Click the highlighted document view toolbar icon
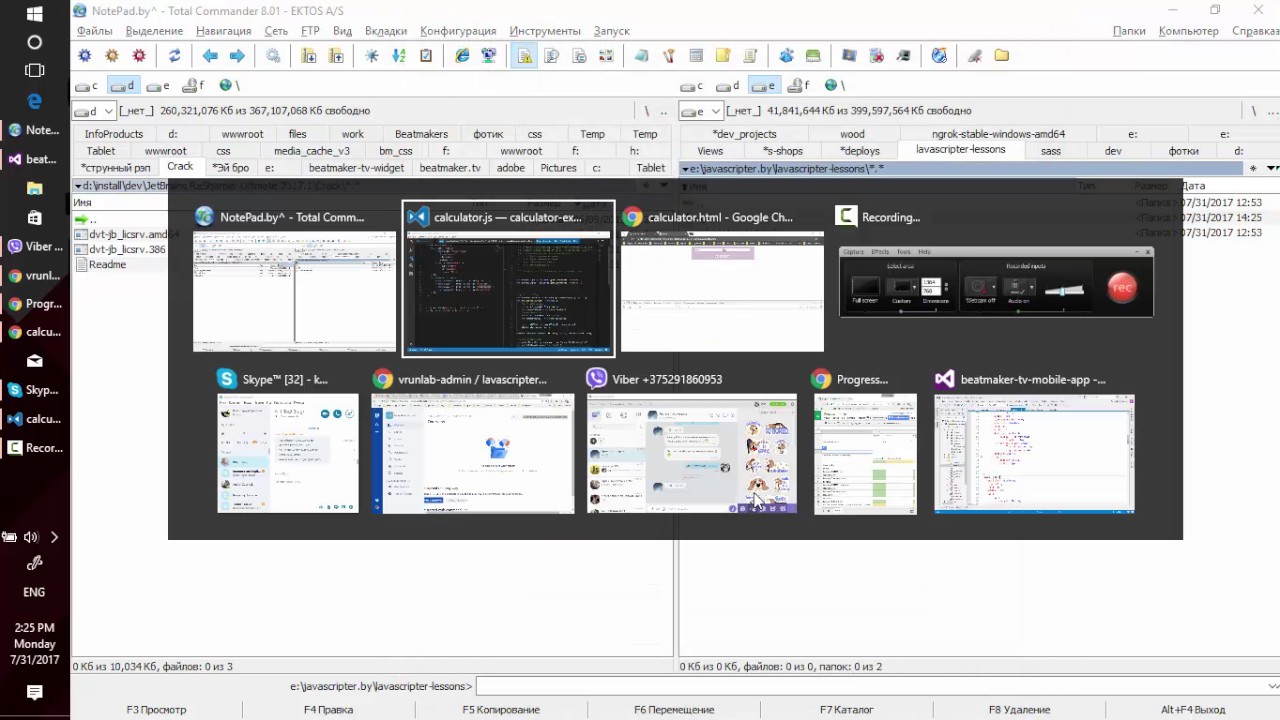The height and width of the screenshot is (720, 1280). pyautogui.click(x=524, y=56)
